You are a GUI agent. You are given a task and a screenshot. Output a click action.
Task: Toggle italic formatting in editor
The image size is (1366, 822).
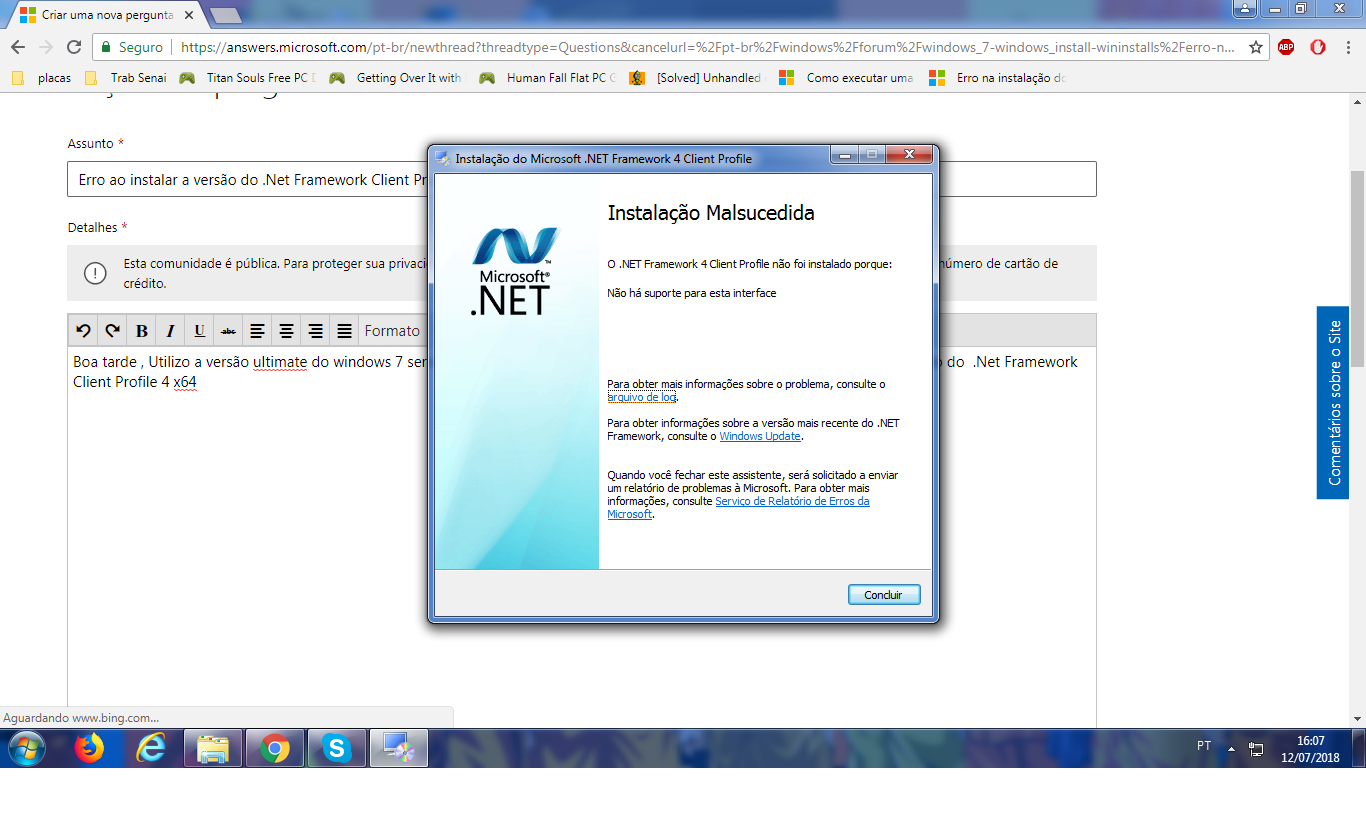coord(171,331)
